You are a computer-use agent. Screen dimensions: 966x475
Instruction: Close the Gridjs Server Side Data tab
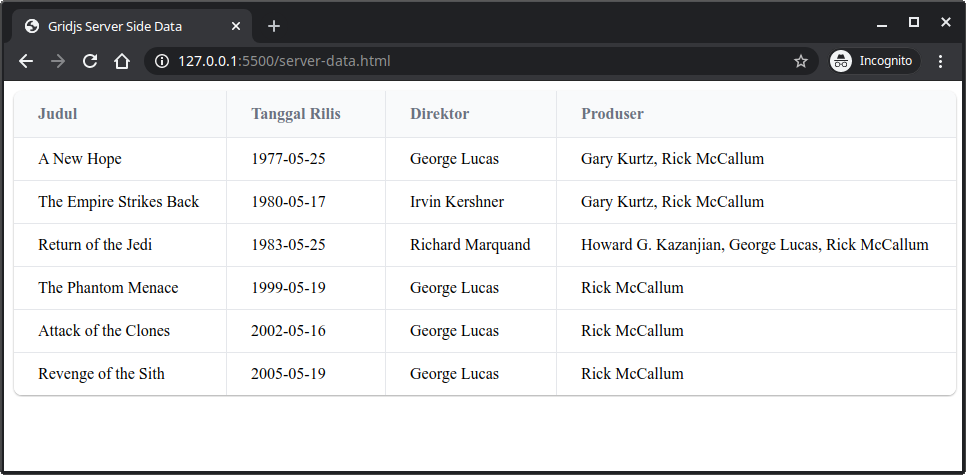click(236, 26)
